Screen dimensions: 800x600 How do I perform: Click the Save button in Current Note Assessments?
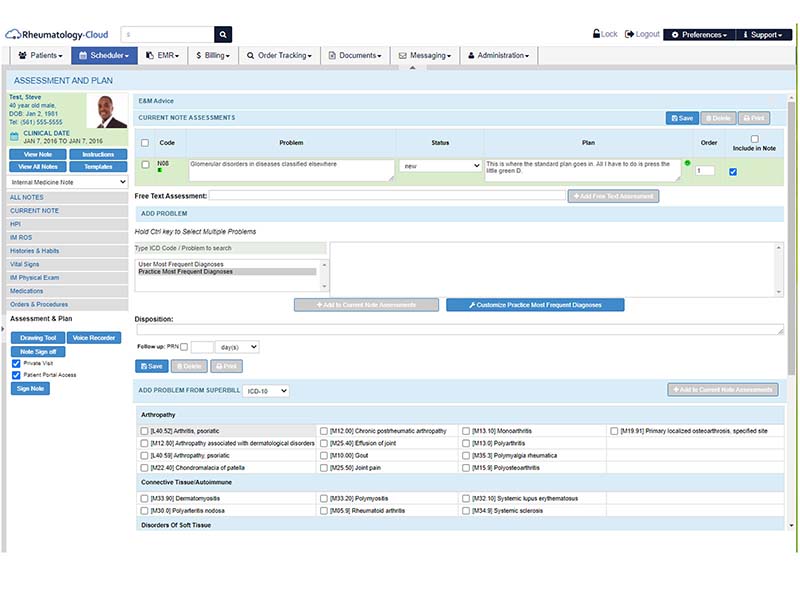(682, 118)
